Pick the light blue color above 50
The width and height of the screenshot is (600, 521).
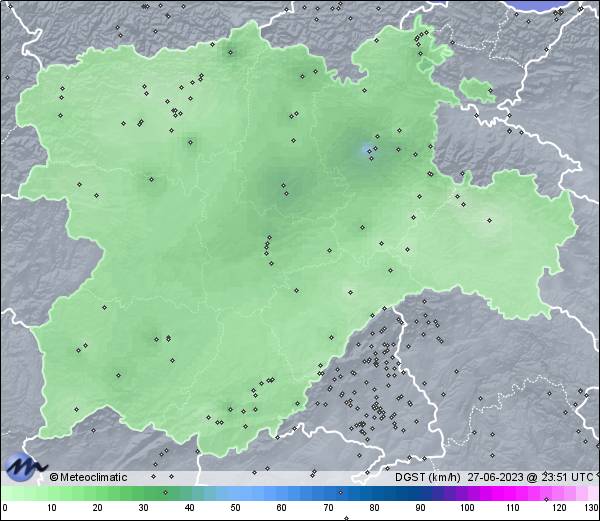pyautogui.click(x=235, y=493)
